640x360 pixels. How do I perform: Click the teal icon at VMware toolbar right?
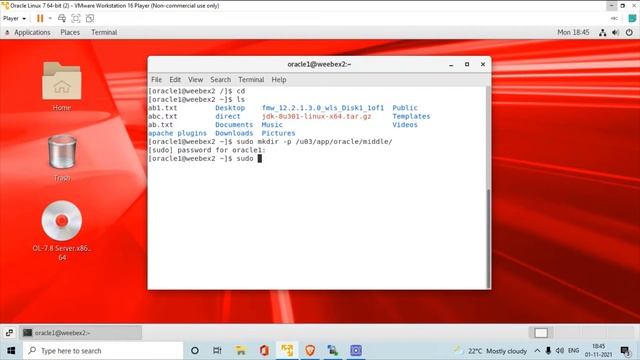632,18
